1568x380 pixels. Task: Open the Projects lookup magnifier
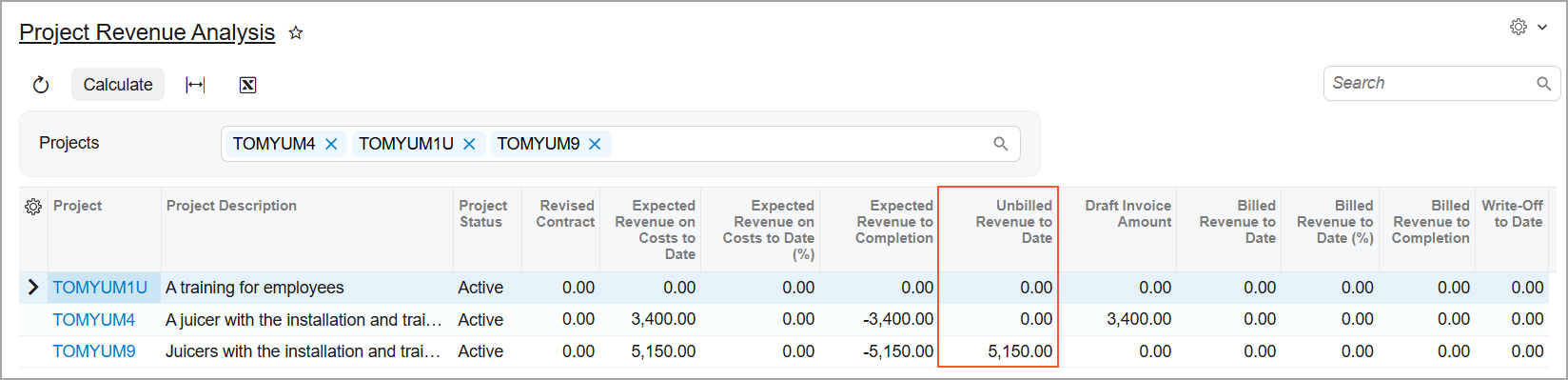[x=1000, y=144]
